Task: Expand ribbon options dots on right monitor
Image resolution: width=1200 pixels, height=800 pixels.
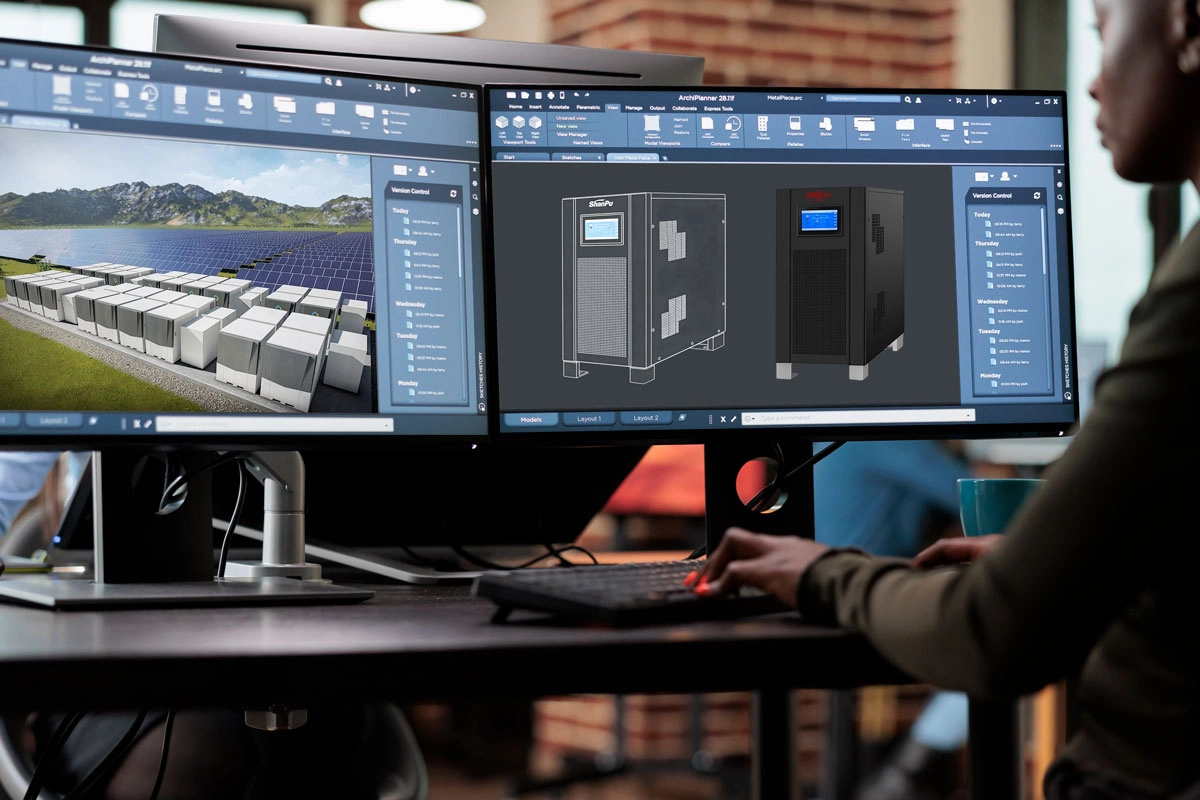Action: click(1056, 146)
